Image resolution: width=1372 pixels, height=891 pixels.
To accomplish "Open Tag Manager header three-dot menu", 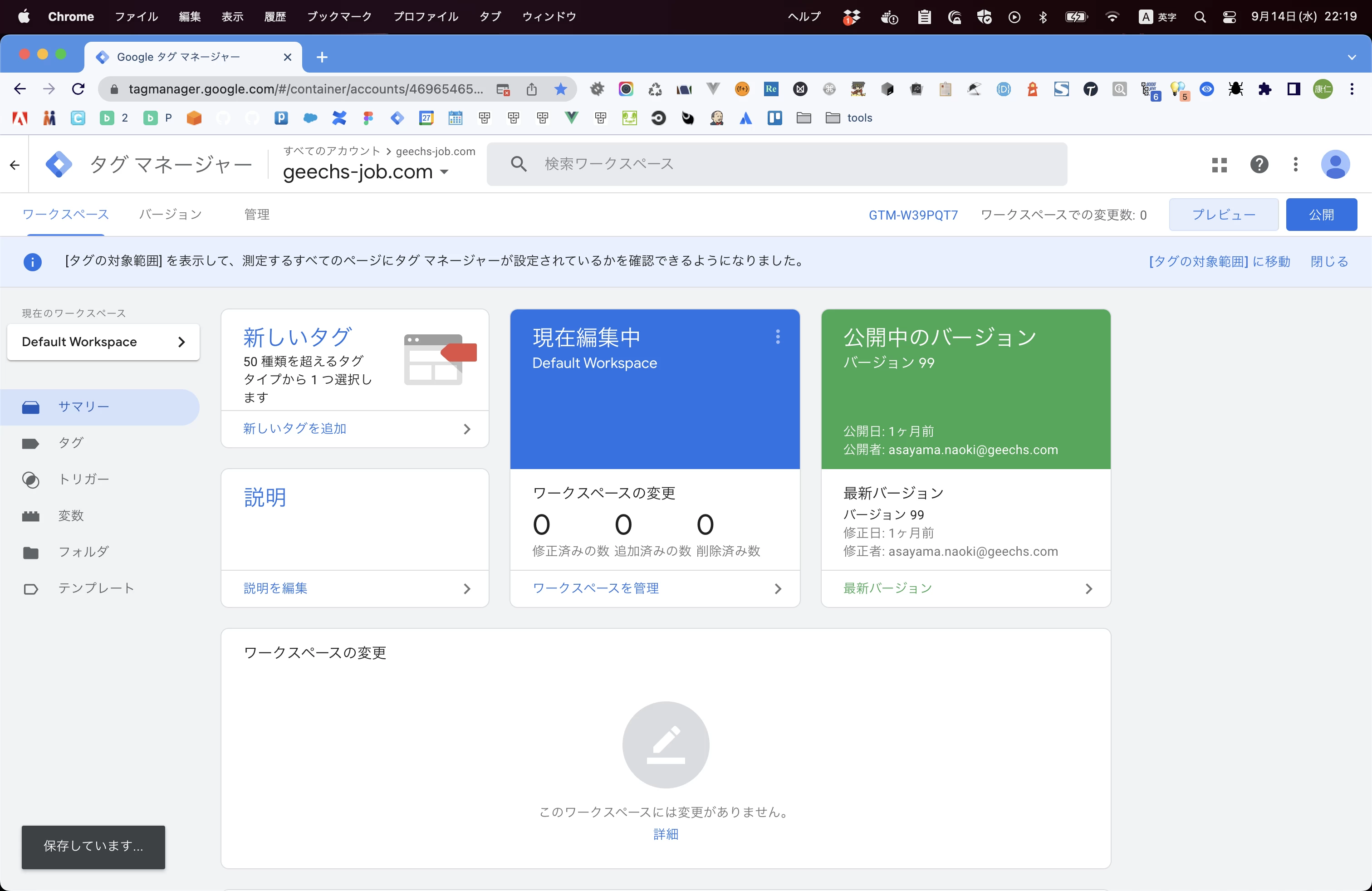I will point(1295,165).
